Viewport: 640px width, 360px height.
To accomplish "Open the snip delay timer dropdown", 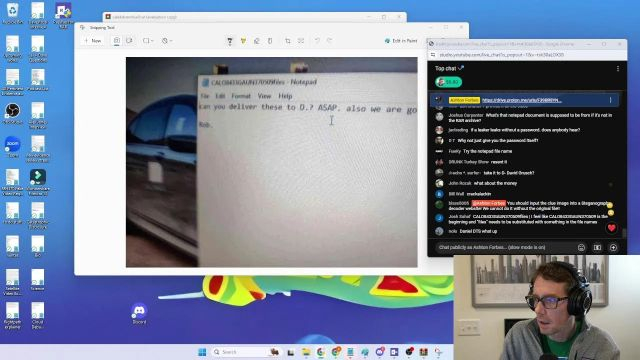I will pyautogui.click(x=167, y=41).
